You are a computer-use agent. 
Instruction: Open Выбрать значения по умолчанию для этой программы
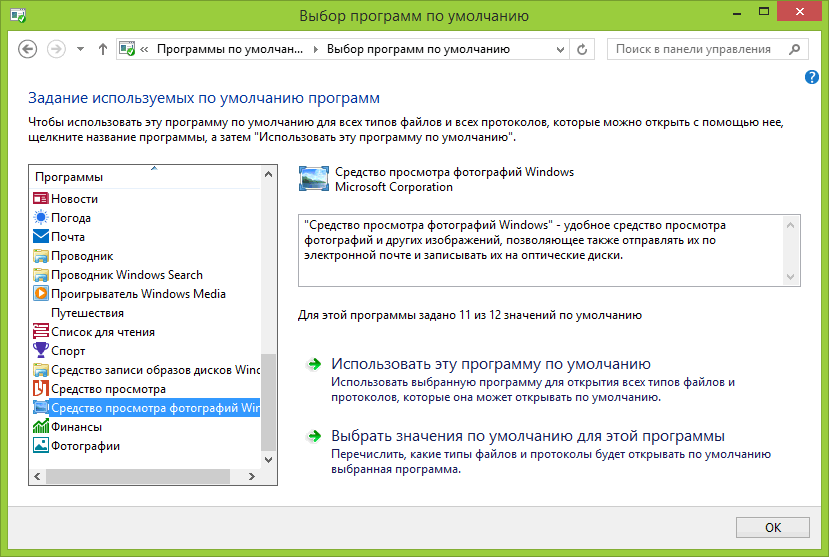pos(527,436)
